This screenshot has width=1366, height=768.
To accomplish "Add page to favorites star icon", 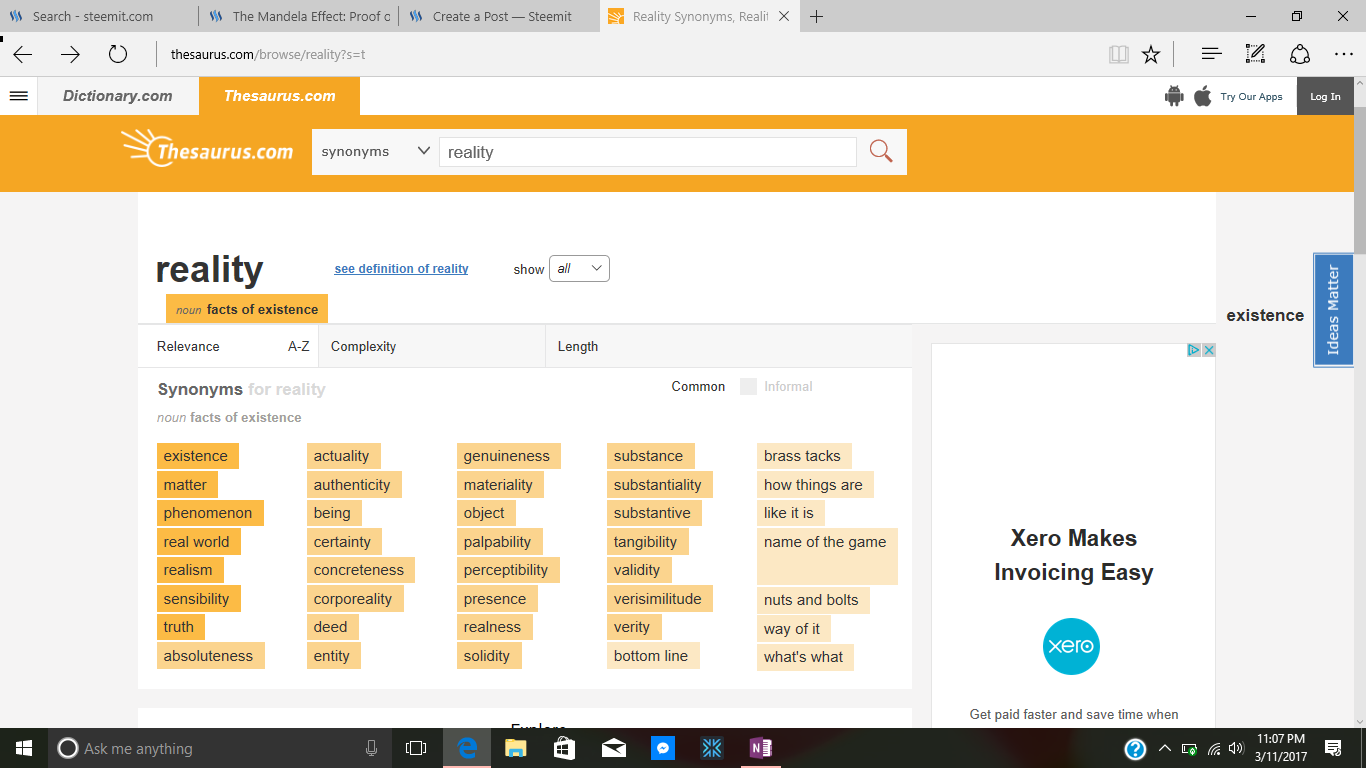I will [1151, 54].
